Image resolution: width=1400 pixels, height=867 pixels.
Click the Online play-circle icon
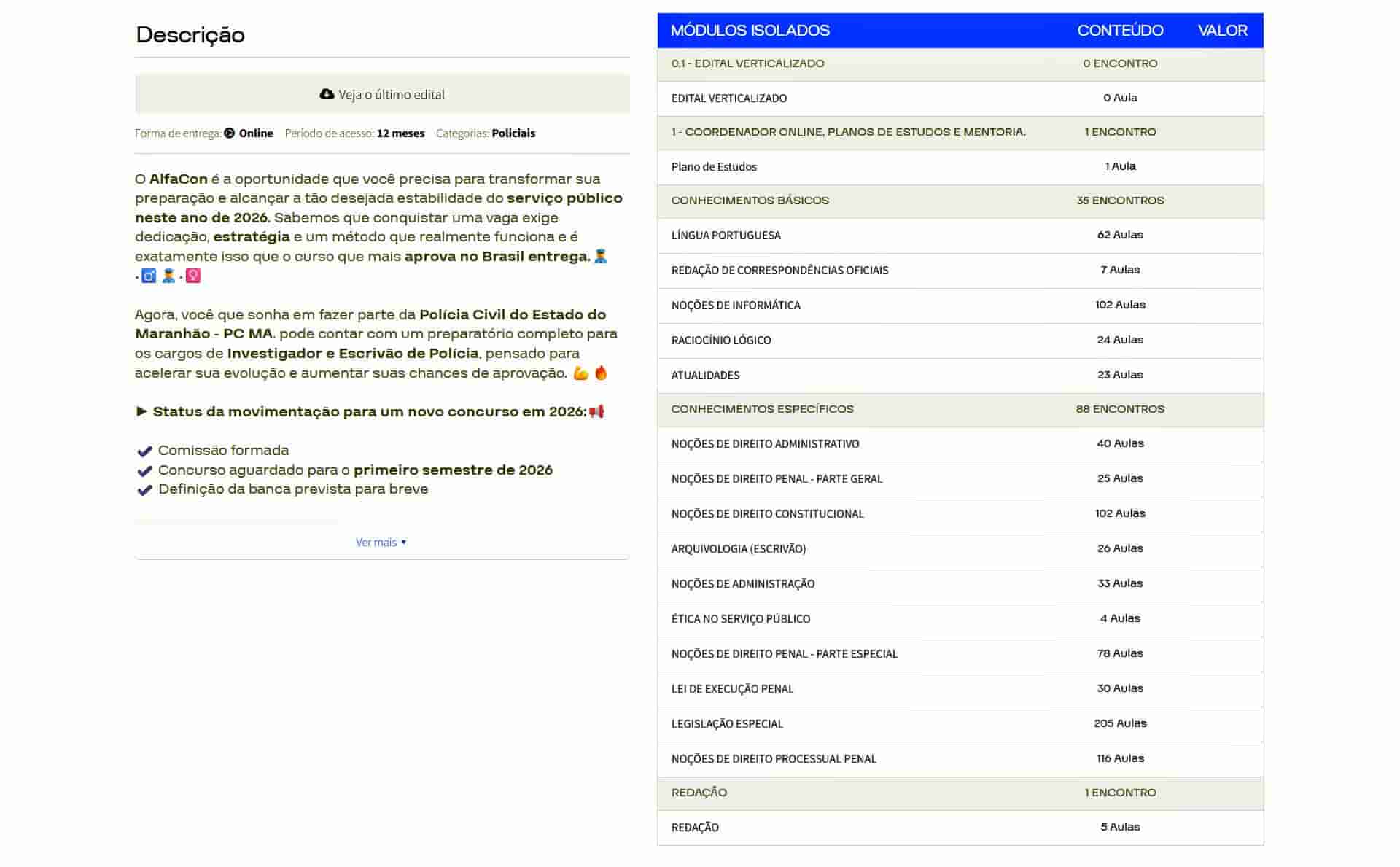pos(230,133)
